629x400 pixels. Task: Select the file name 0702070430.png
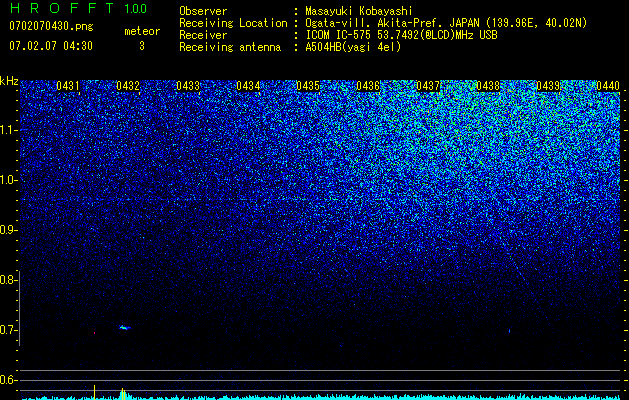(51, 26)
